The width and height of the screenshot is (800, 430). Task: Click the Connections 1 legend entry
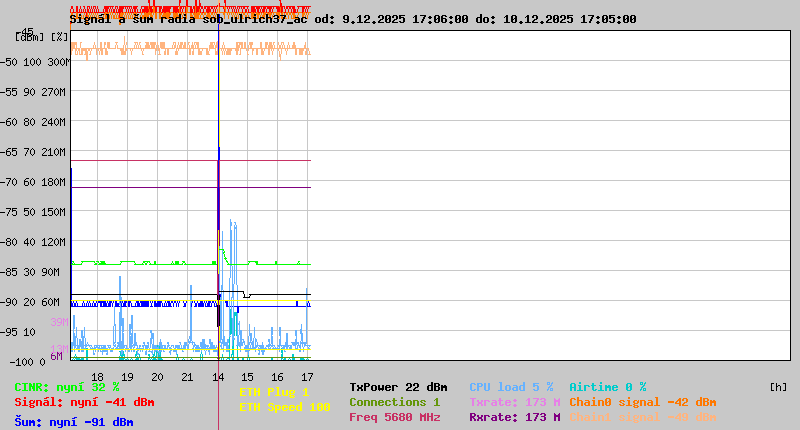point(393,402)
